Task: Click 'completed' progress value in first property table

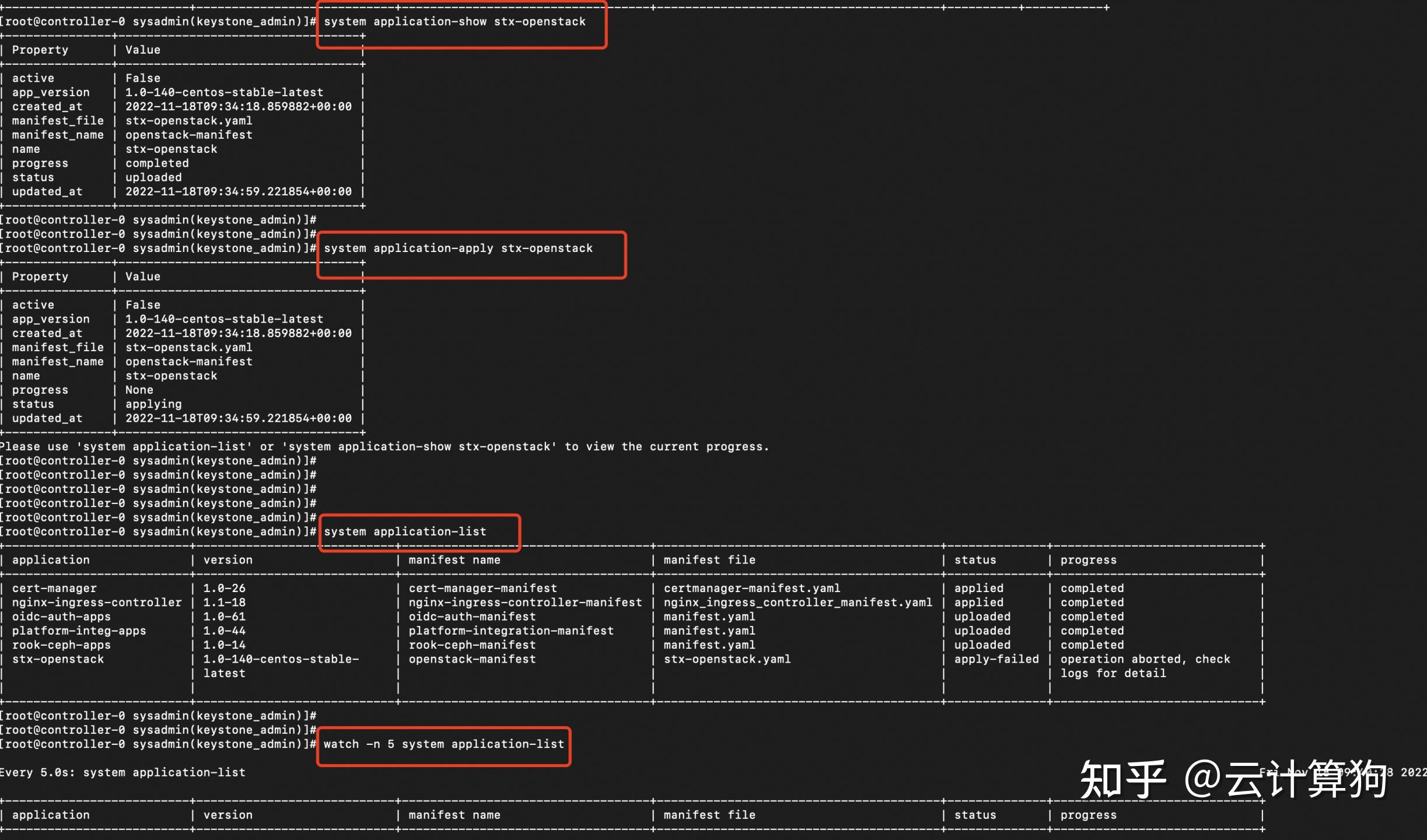Action: tap(157, 163)
